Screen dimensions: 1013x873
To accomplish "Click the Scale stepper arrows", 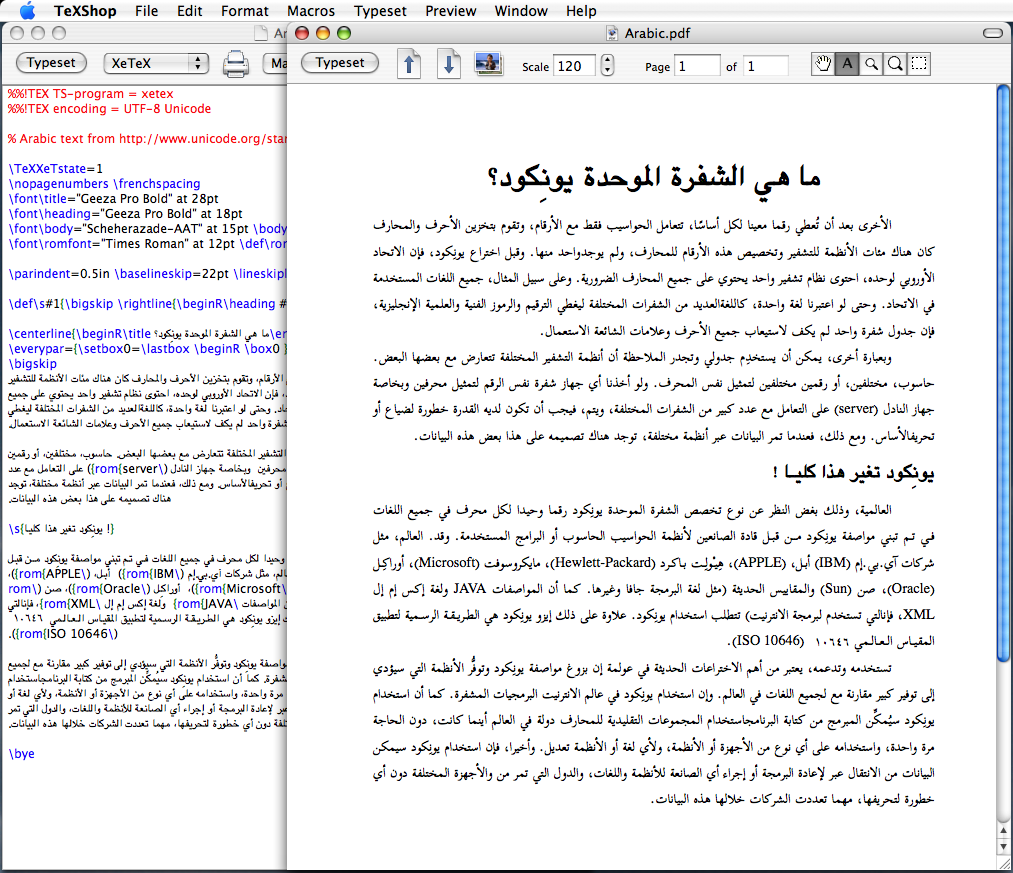I will point(607,65).
